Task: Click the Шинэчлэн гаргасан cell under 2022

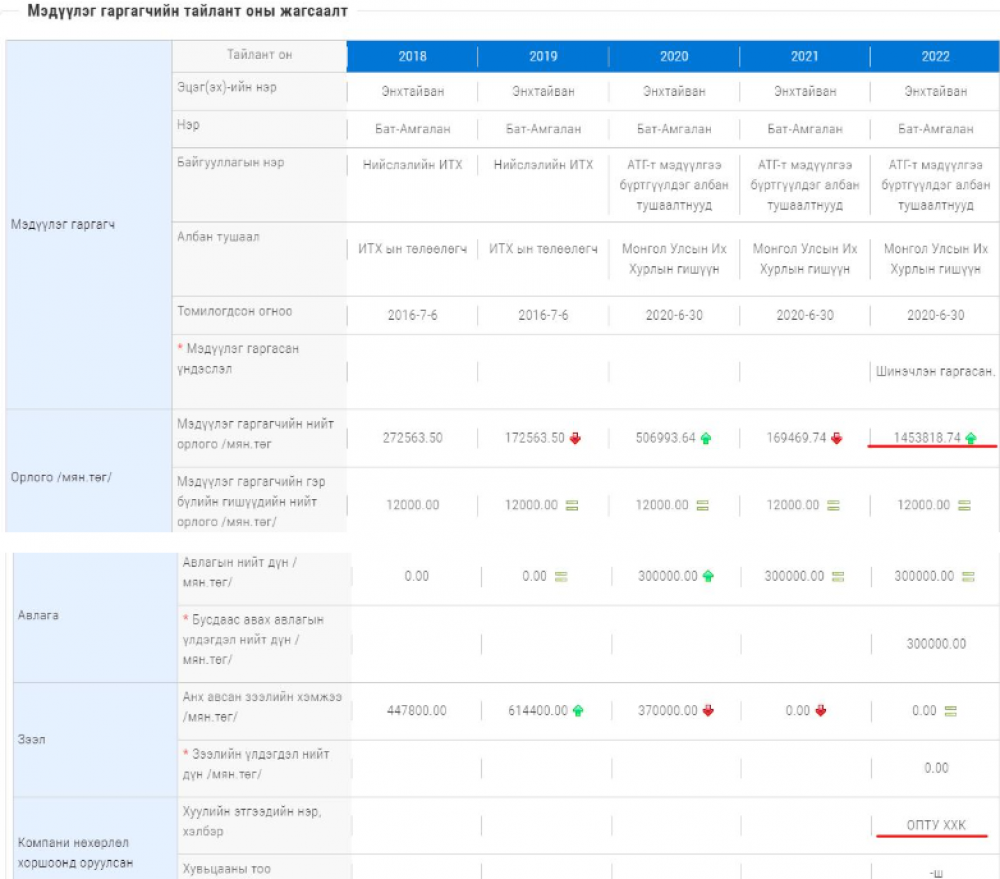Action: click(936, 371)
